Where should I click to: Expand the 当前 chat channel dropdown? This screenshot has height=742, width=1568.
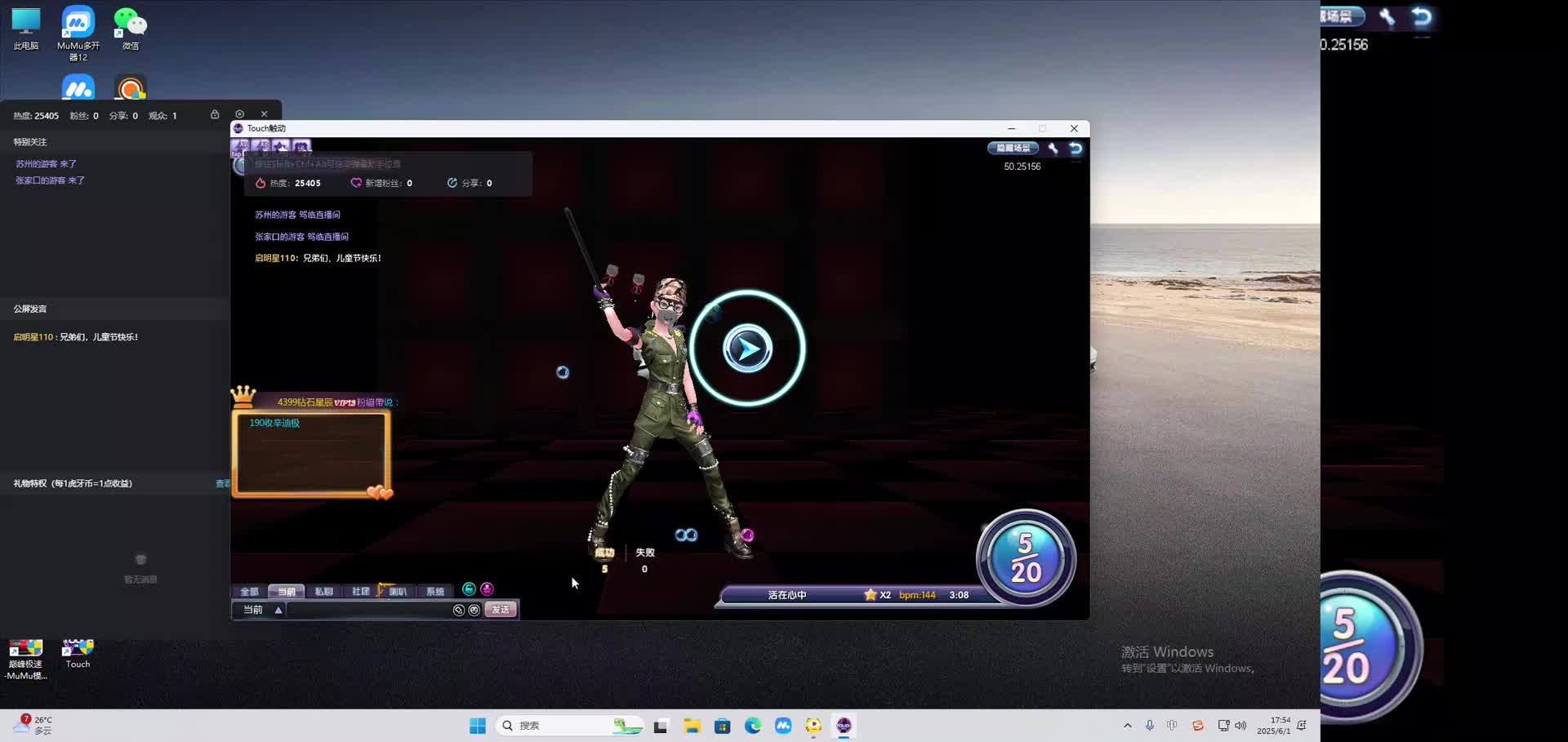(x=278, y=610)
